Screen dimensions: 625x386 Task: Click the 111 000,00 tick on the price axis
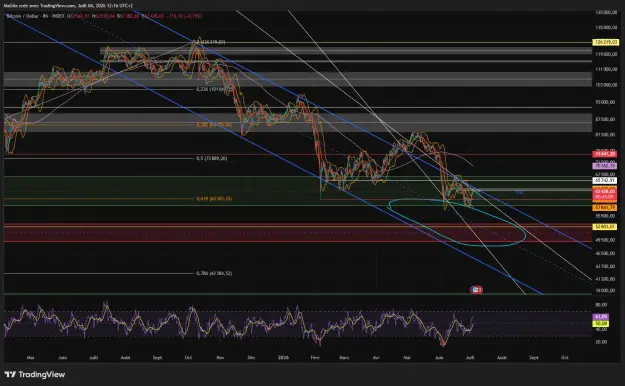pos(606,69)
